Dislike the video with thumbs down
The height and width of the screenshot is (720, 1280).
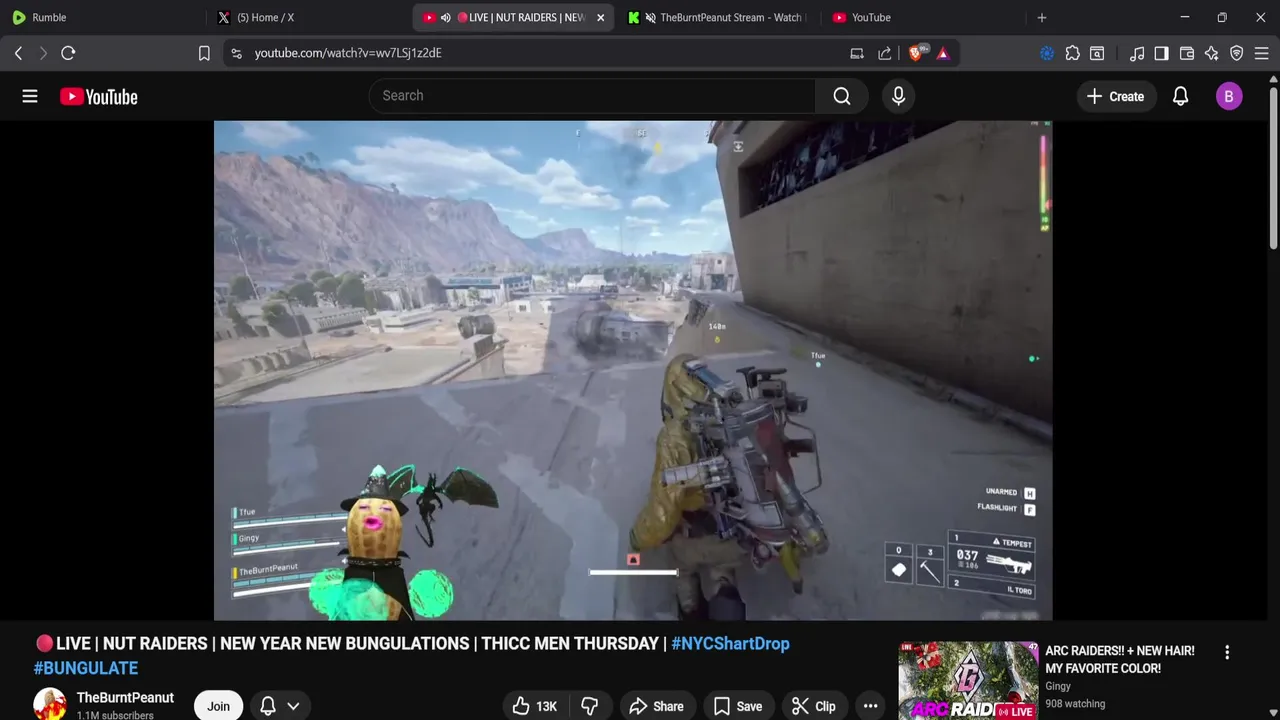coord(589,706)
